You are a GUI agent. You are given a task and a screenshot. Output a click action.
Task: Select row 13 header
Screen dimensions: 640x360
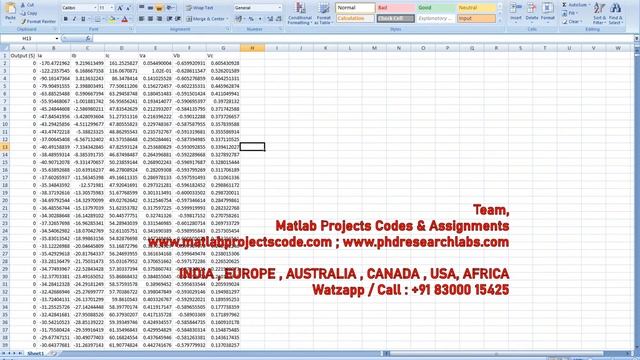coord(5,147)
